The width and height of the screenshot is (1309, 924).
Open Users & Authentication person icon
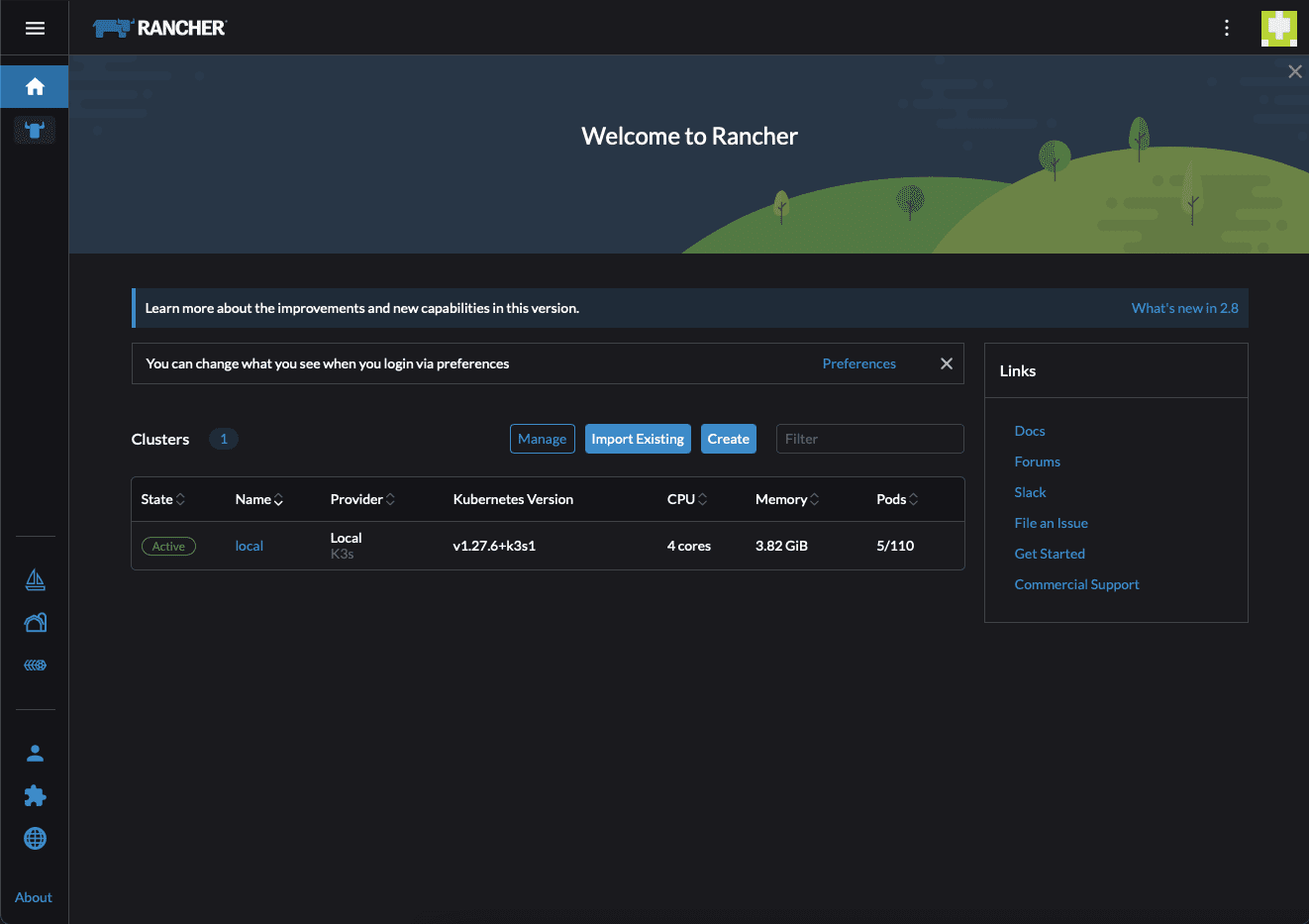click(x=35, y=754)
